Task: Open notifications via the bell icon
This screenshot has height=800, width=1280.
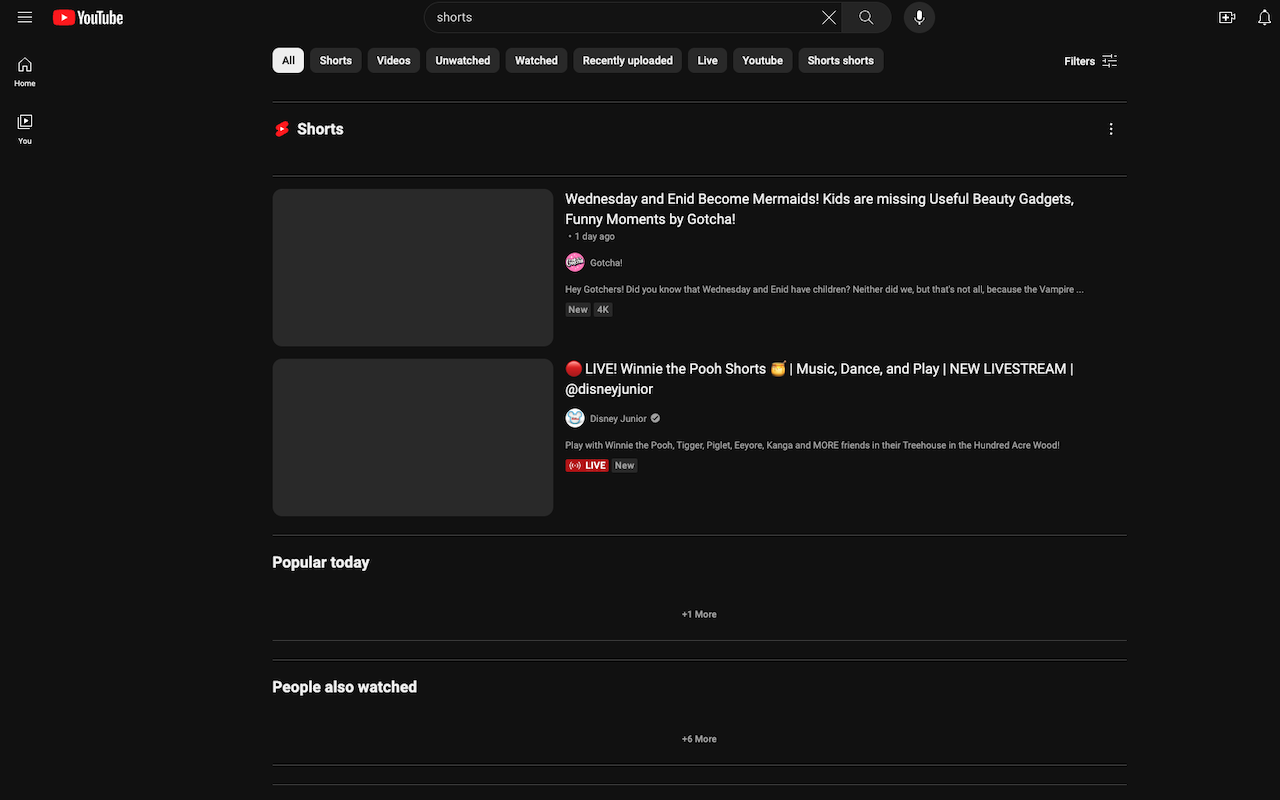Action: tap(1264, 17)
